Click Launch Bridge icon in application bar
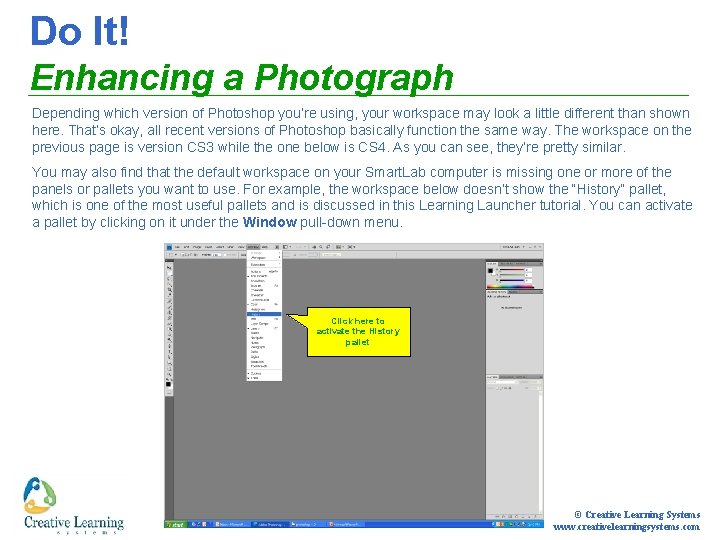Image resolution: width=720 pixels, height=540 pixels. [x=277, y=247]
